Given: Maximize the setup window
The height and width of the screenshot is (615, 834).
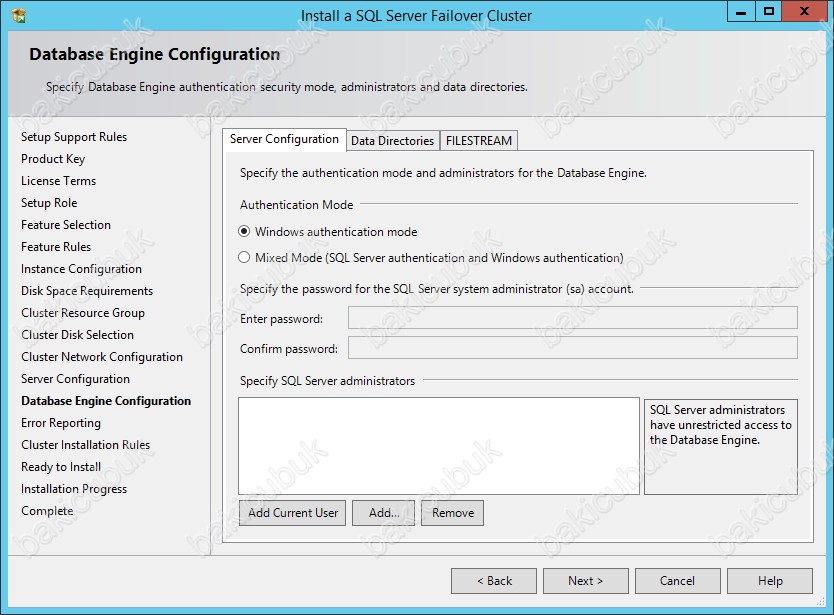Looking at the screenshot, I should (x=769, y=11).
